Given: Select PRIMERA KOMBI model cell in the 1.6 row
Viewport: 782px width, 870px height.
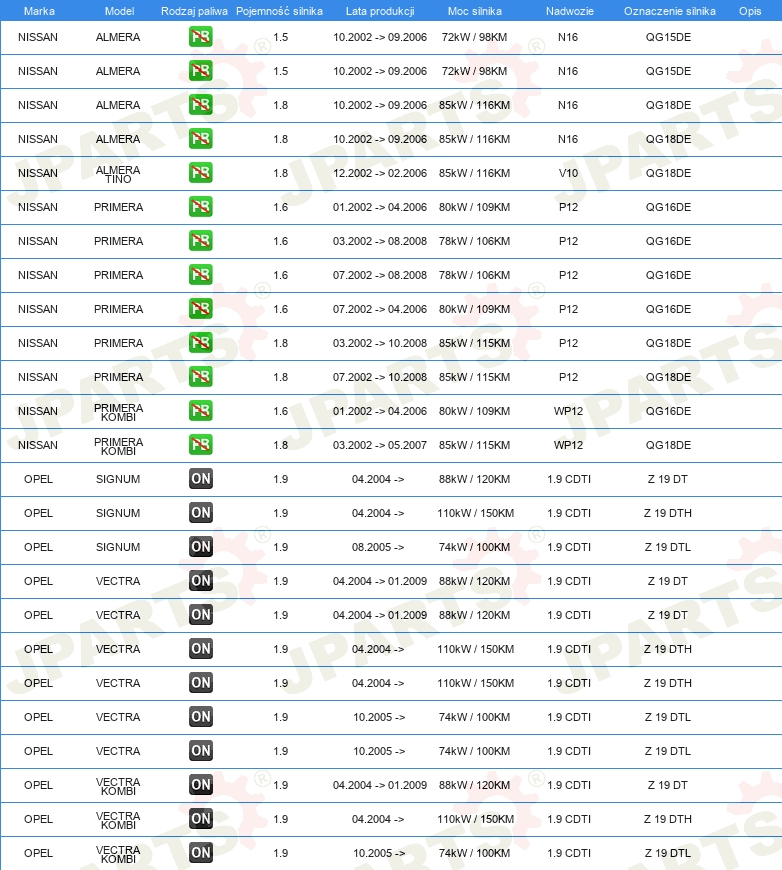Looking at the screenshot, I should pyautogui.click(x=118, y=412).
